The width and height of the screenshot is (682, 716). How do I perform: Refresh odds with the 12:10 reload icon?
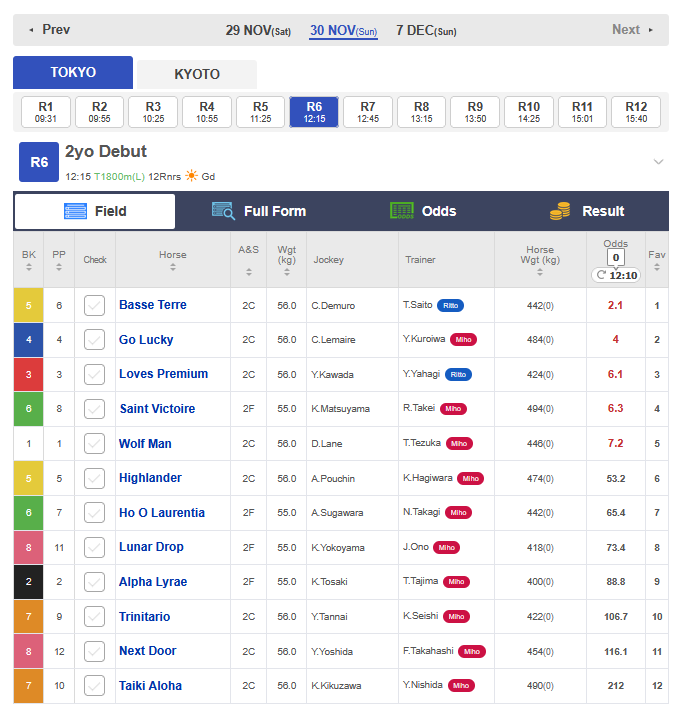click(601, 275)
